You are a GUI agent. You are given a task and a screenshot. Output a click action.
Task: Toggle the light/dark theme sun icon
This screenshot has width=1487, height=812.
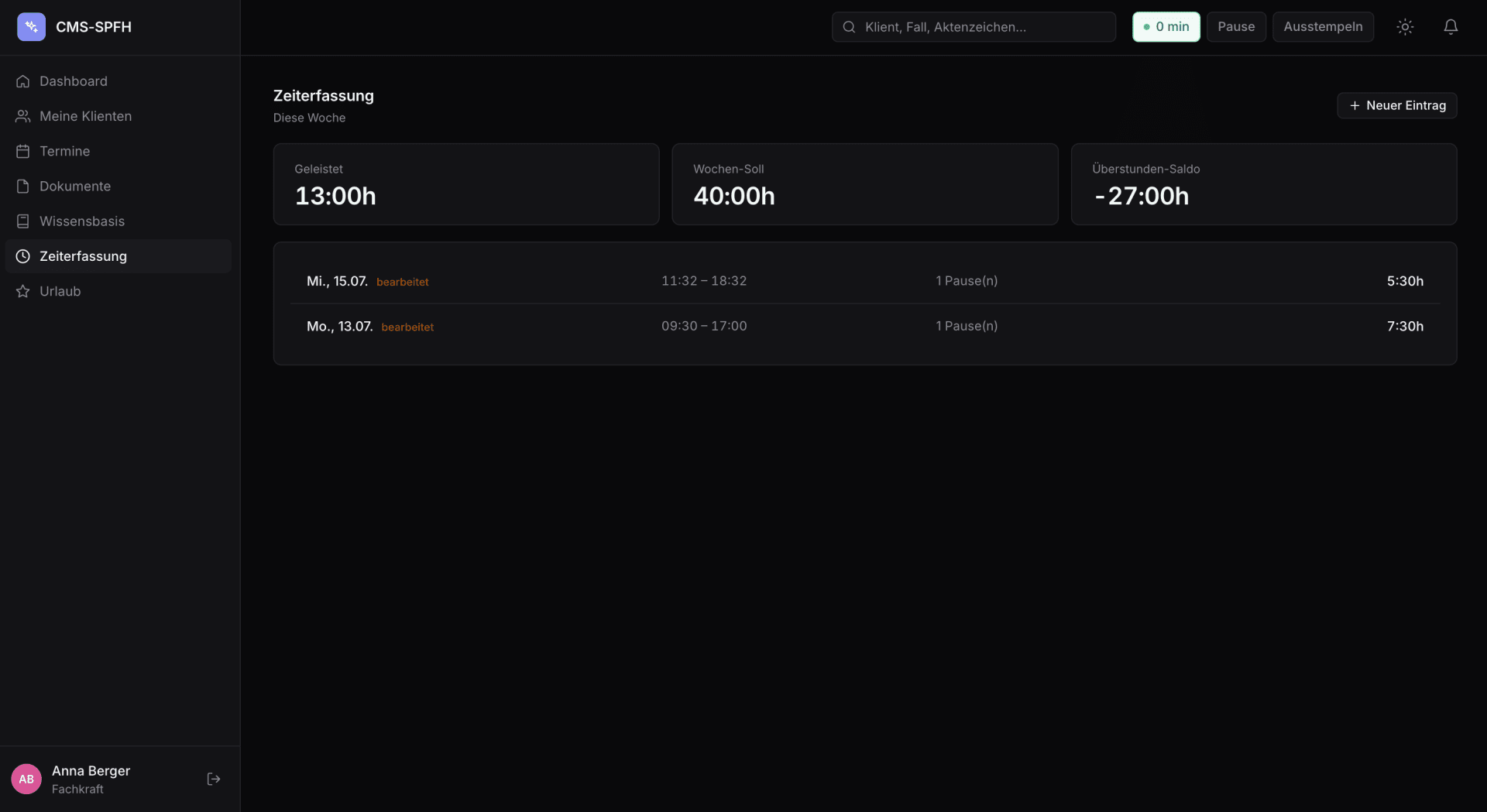click(x=1405, y=27)
